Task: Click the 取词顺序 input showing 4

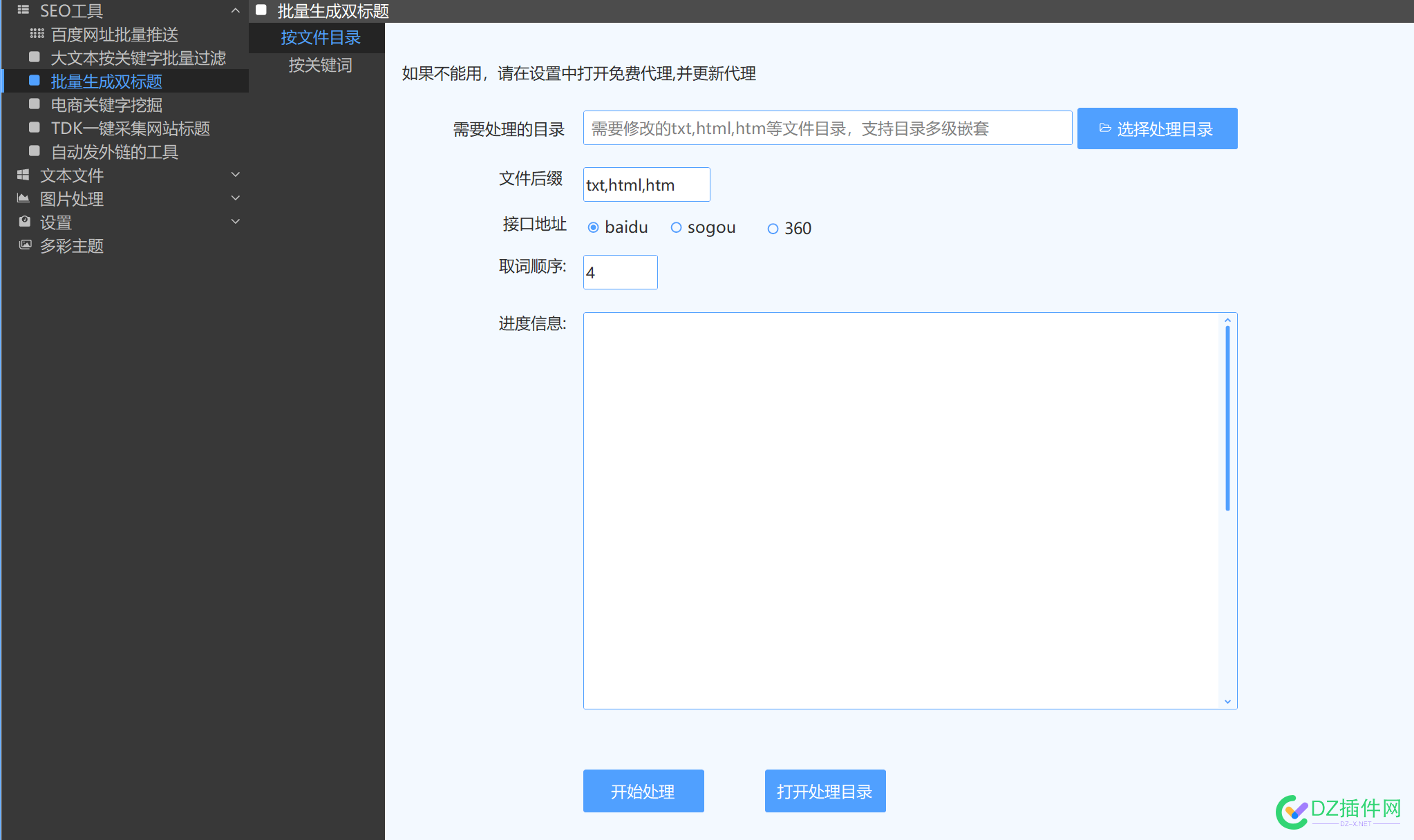Action: tap(620, 272)
